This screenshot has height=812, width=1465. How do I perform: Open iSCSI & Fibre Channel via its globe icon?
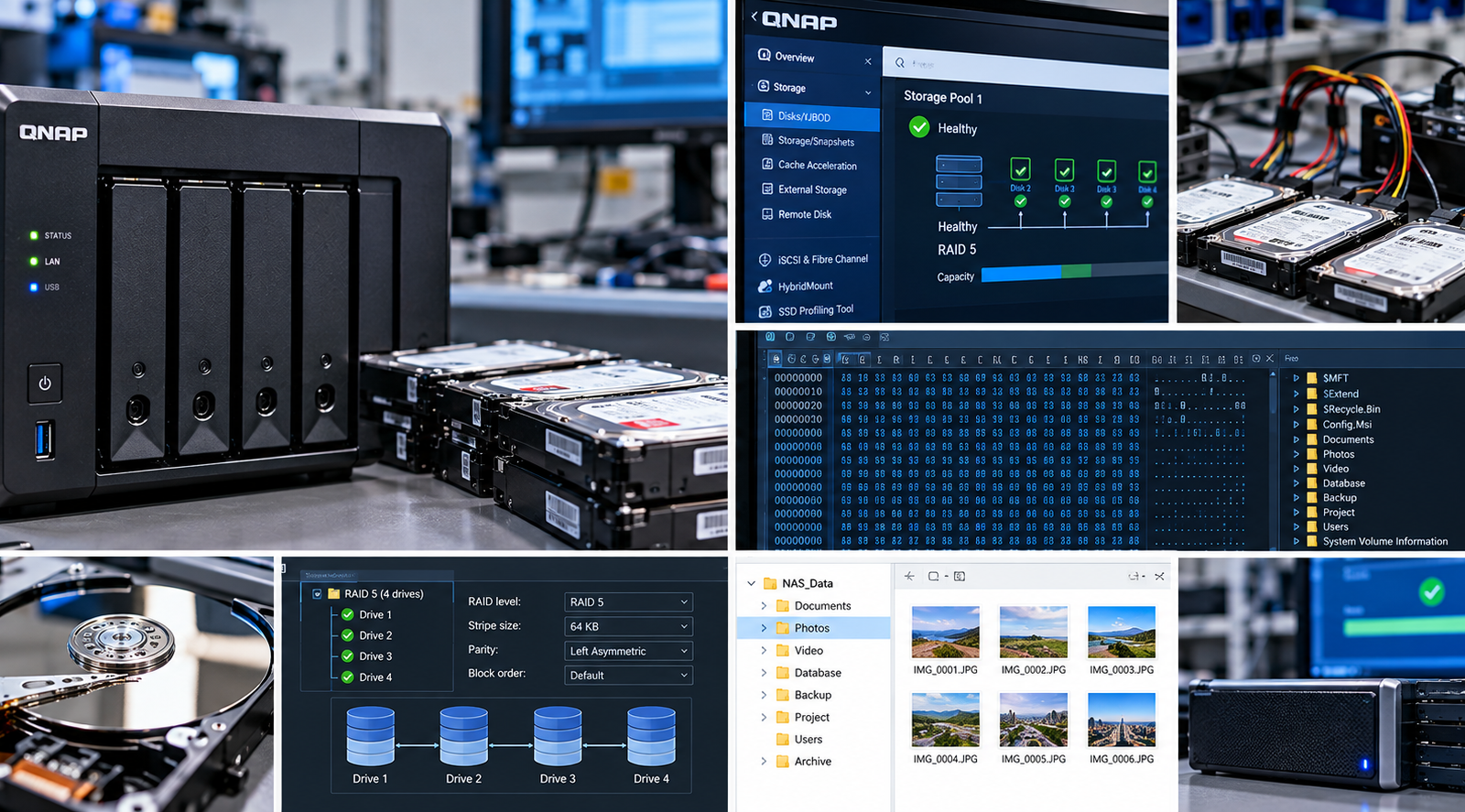(765, 260)
